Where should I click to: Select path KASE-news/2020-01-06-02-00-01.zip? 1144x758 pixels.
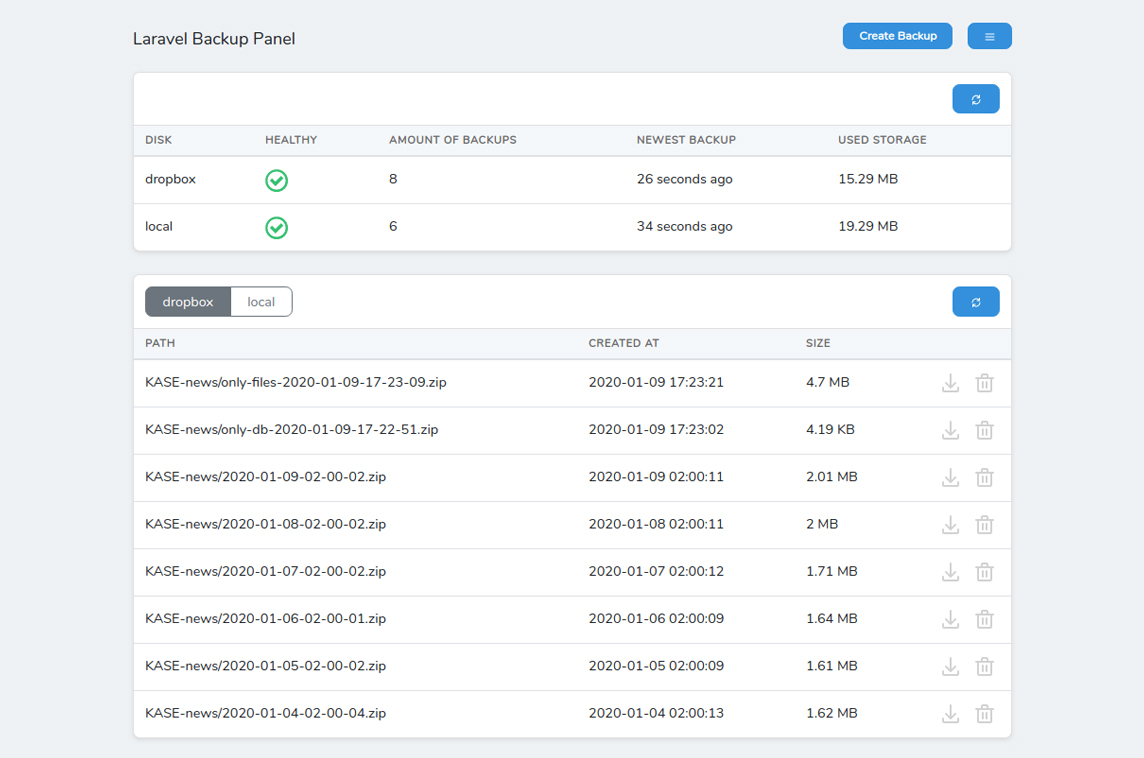[x=266, y=619]
